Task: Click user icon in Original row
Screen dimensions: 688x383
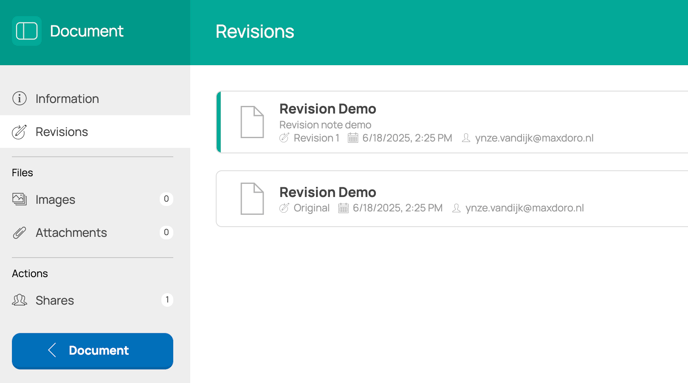Action: 456,208
